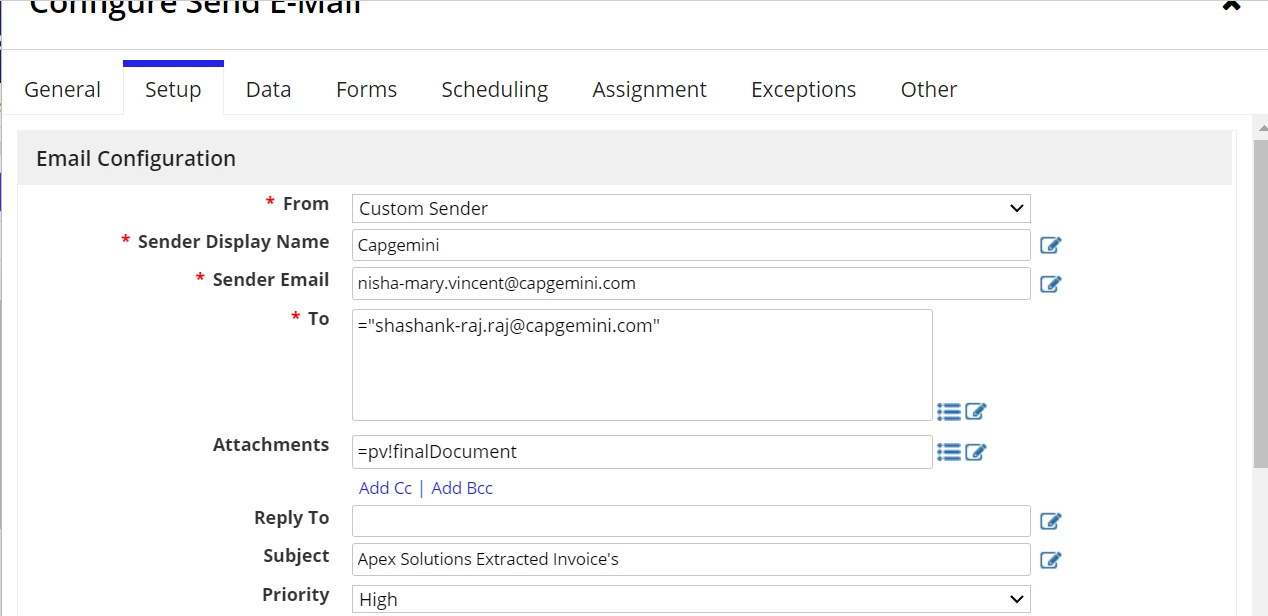
Task: Open the Exceptions tab
Action: click(804, 89)
